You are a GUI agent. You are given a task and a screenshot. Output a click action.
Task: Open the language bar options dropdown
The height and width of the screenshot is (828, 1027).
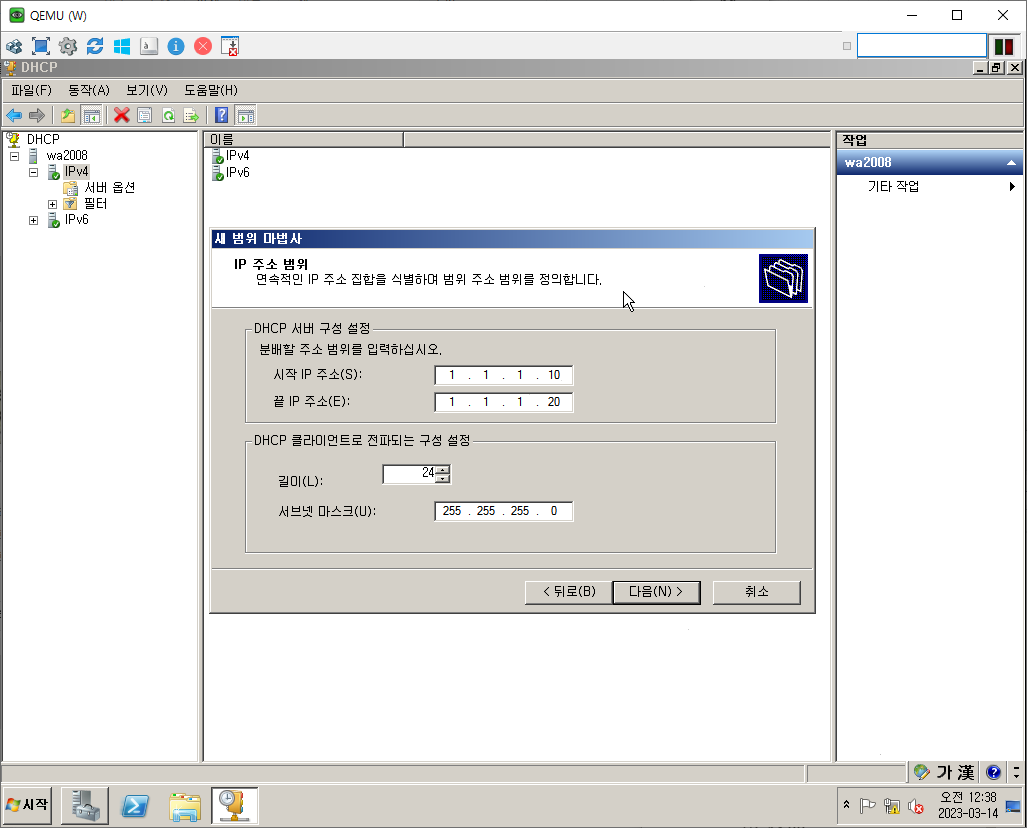(x=1017, y=772)
